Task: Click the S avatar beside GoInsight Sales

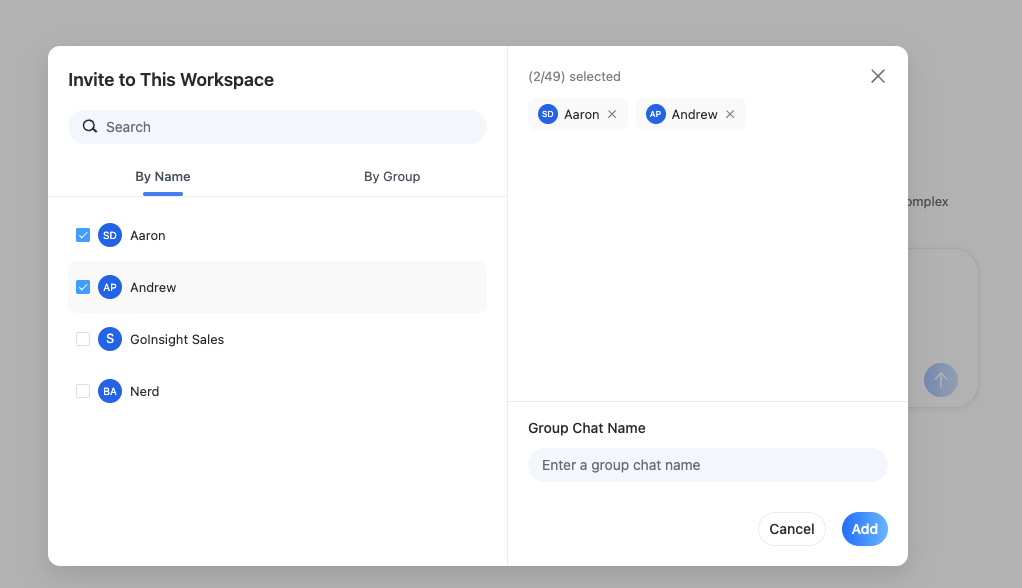Action: (x=110, y=339)
